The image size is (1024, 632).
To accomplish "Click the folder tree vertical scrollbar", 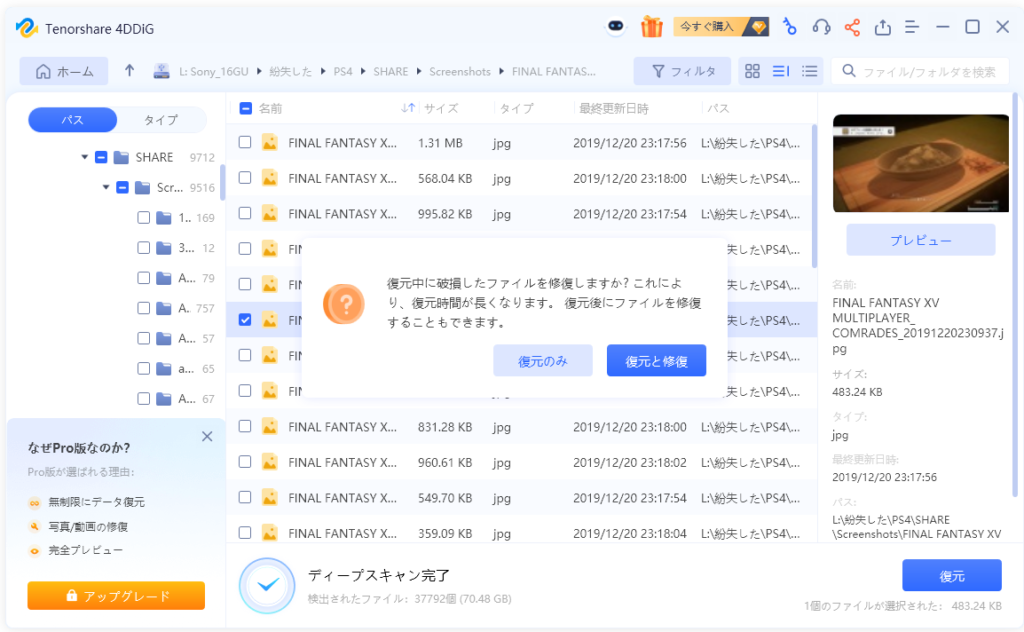I will pyautogui.click(x=223, y=182).
